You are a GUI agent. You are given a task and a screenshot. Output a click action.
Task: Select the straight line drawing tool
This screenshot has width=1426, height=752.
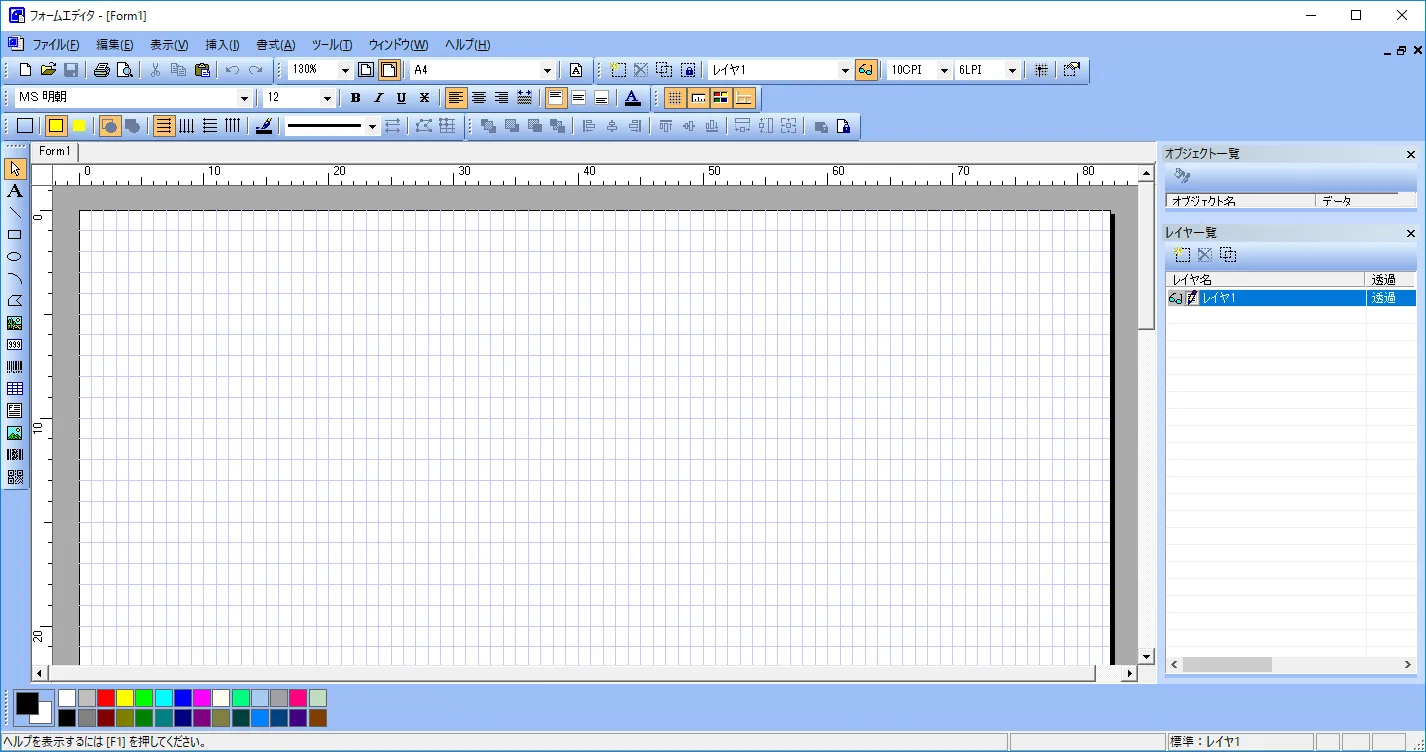[x=15, y=212]
